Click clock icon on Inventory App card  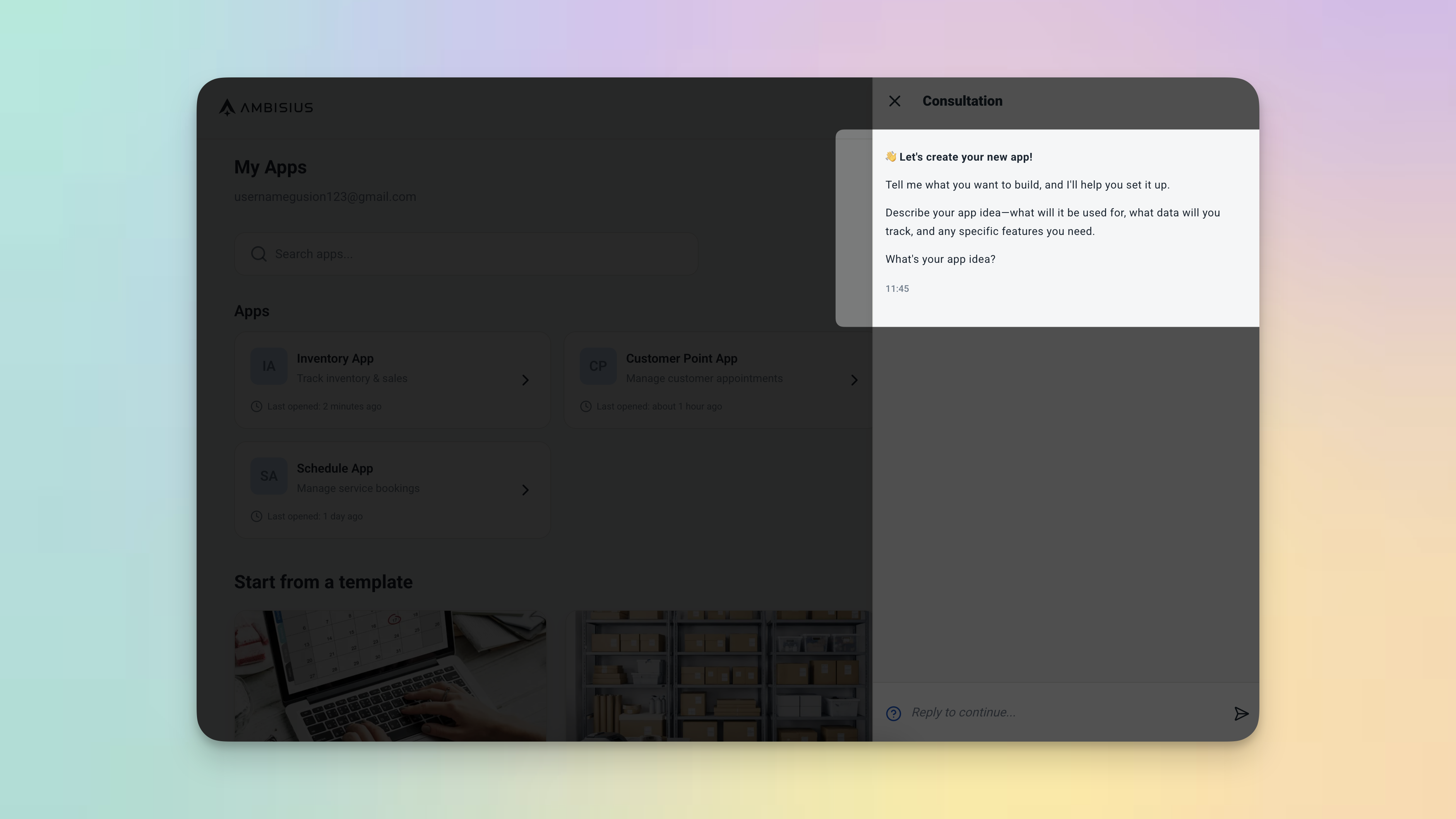tap(256, 406)
